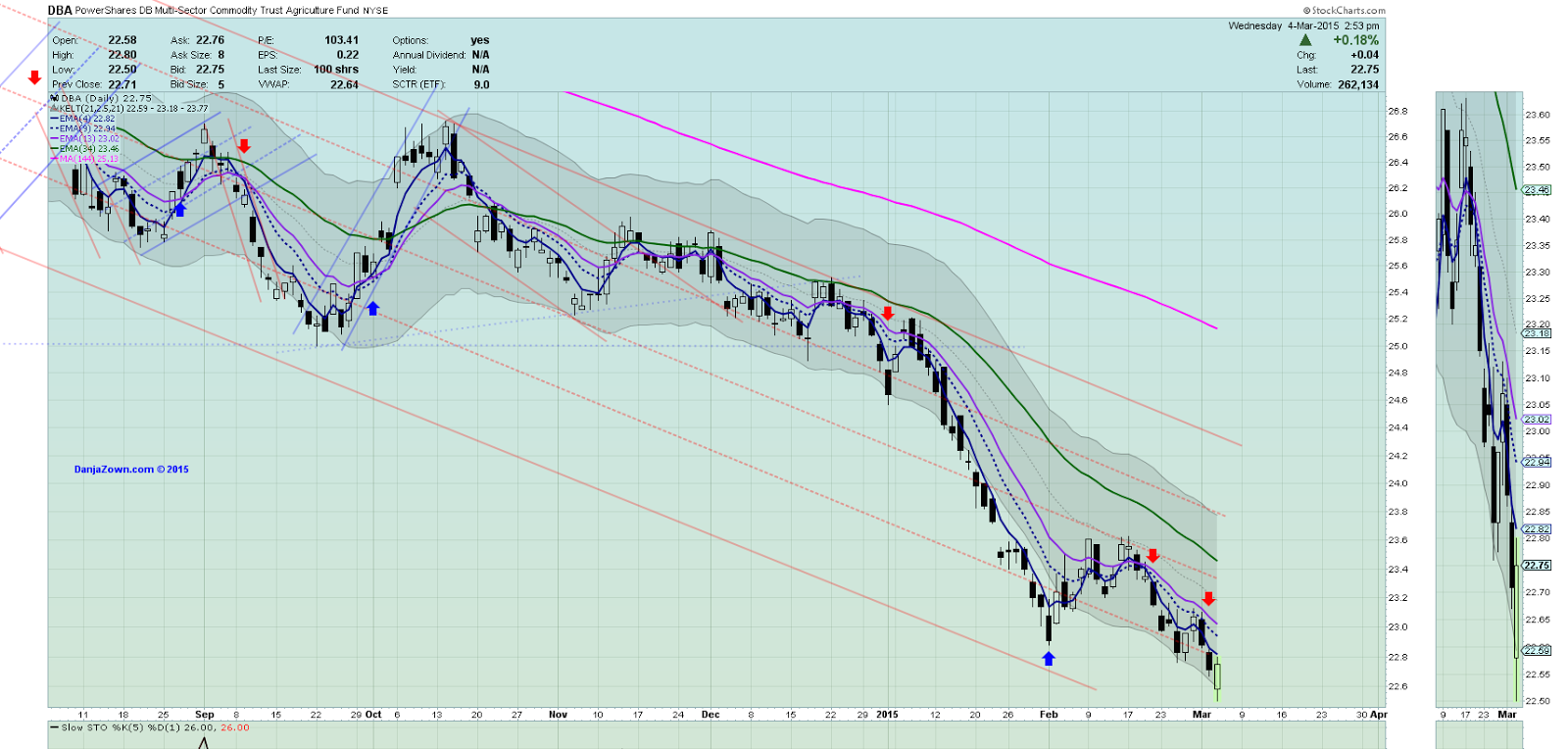1568x749 pixels.
Task: Click the High value 22.80
Action: coord(122,55)
